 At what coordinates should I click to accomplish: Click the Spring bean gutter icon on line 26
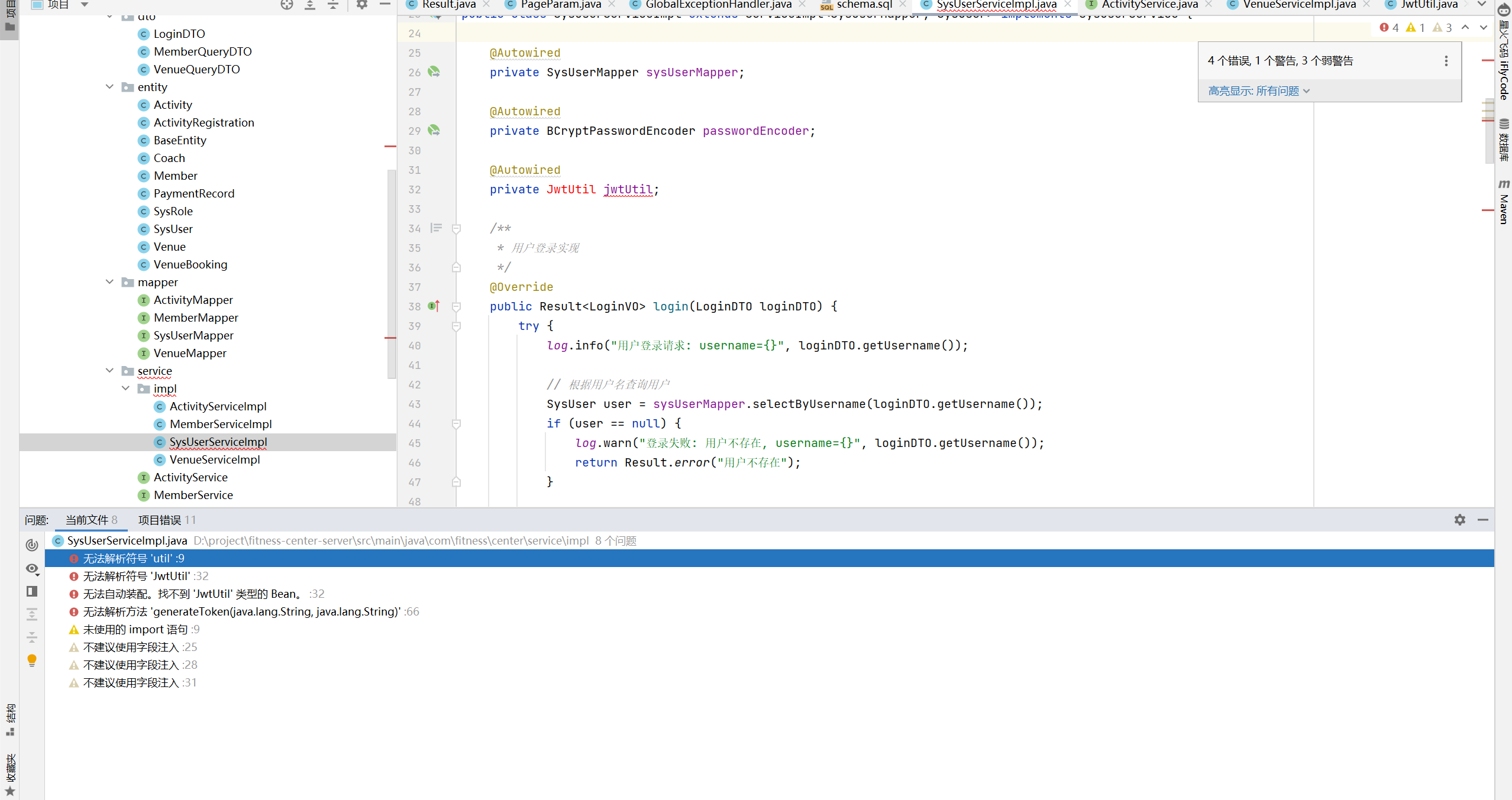(x=434, y=72)
